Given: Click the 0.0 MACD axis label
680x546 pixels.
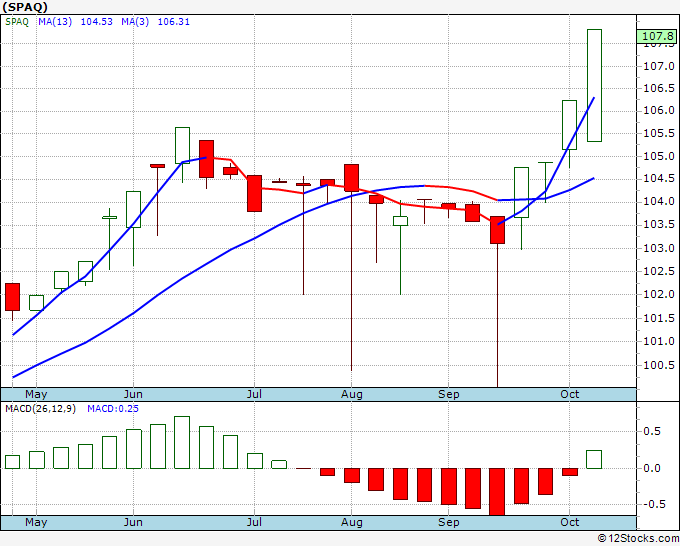Looking at the screenshot, I should point(652,468).
